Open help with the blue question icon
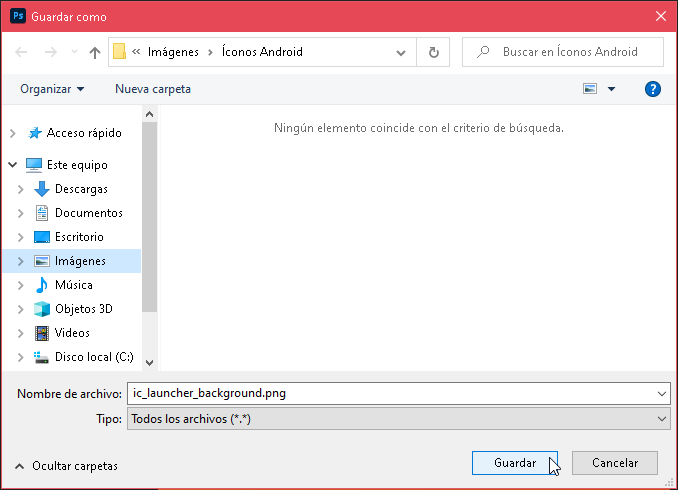Image resolution: width=678 pixels, height=490 pixels. point(652,89)
